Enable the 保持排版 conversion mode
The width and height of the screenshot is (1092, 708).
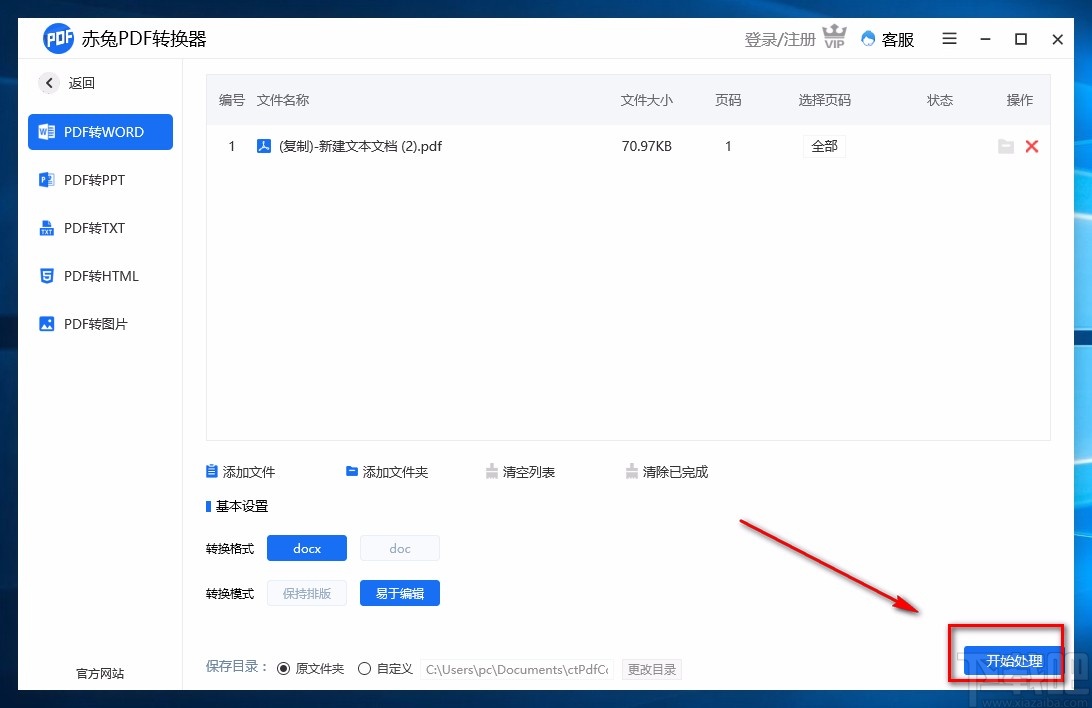(306, 592)
